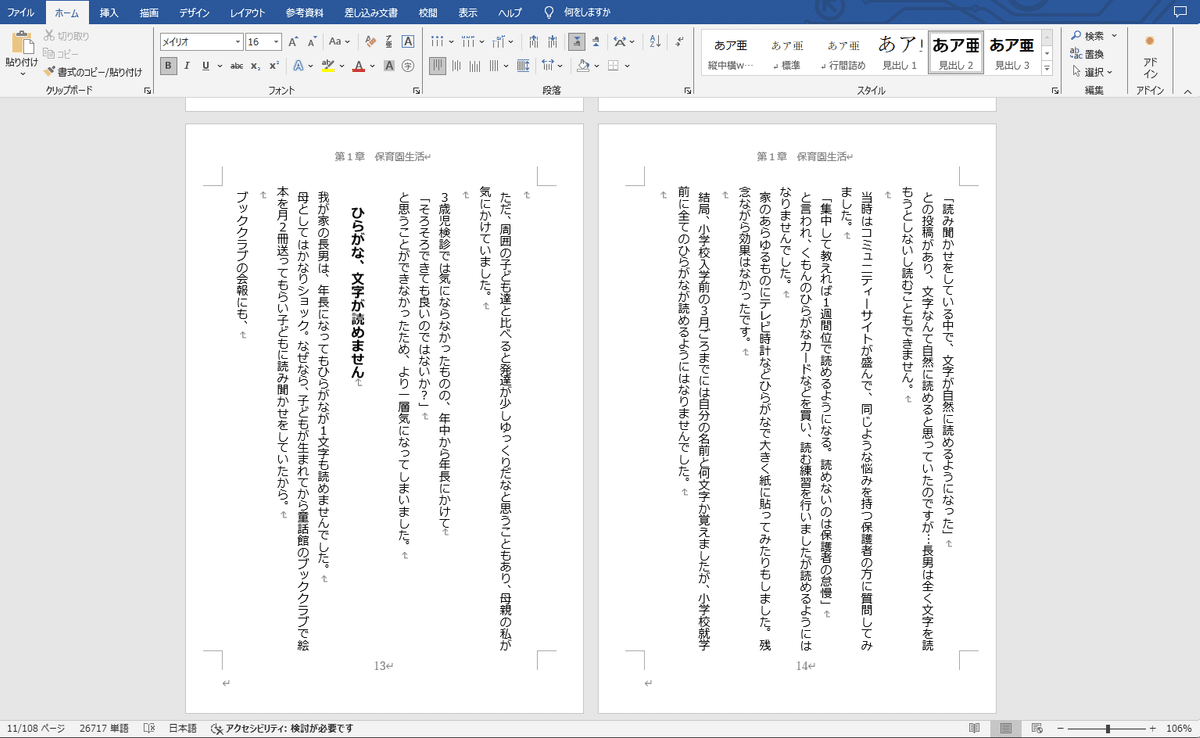Open the numbering list dropdown arrow
Screen dimensions: 1200x738
click(x=482, y=42)
